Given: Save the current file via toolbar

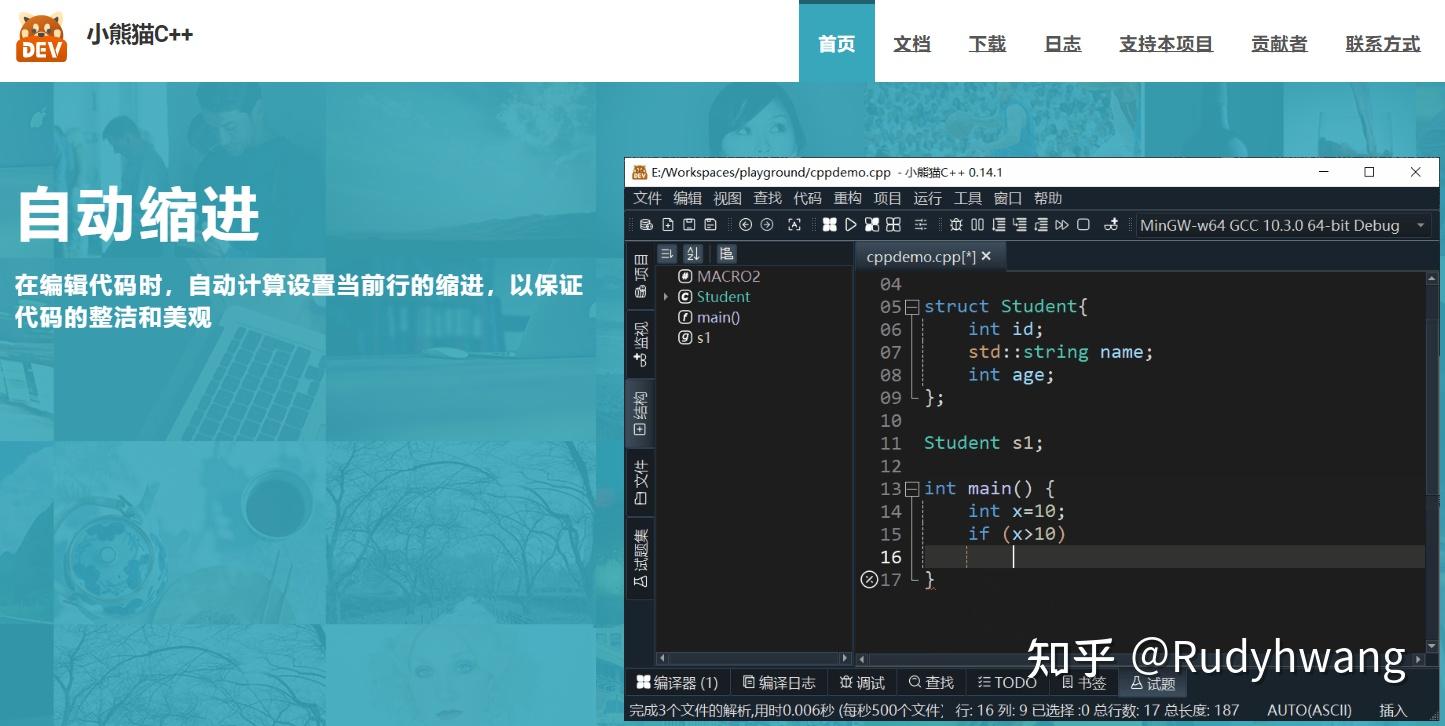Looking at the screenshot, I should tap(689, 225).
